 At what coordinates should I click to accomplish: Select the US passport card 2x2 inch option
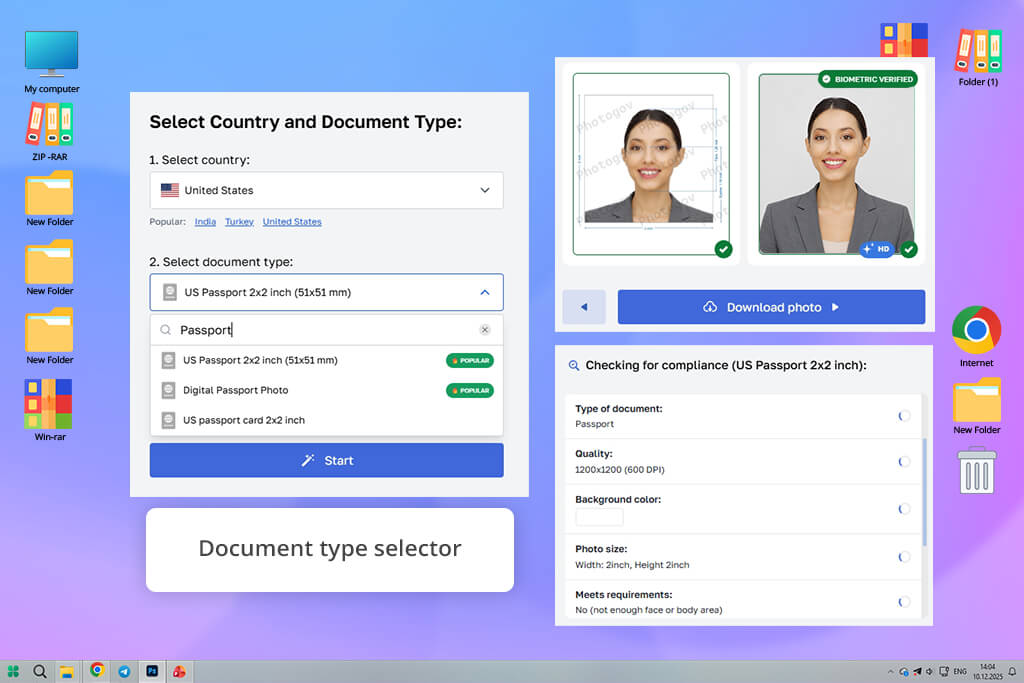[326, 420]
